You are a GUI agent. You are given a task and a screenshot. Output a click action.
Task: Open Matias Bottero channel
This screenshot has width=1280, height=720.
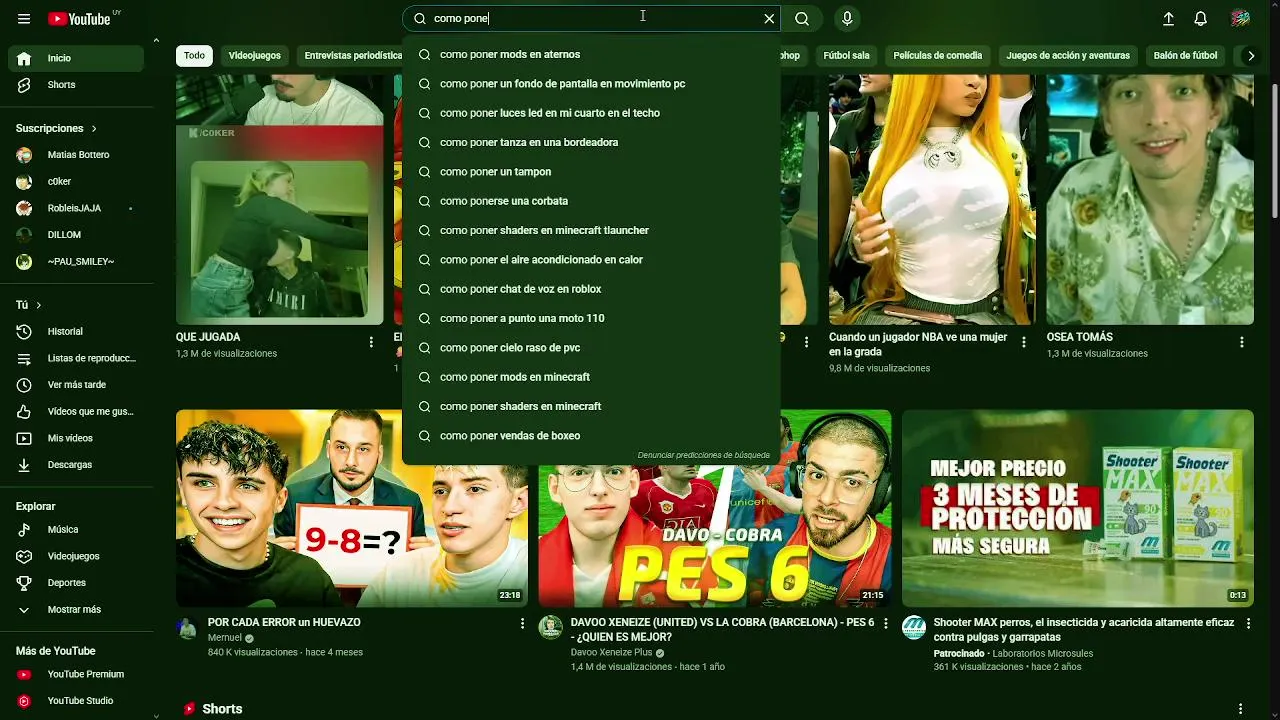76,155
